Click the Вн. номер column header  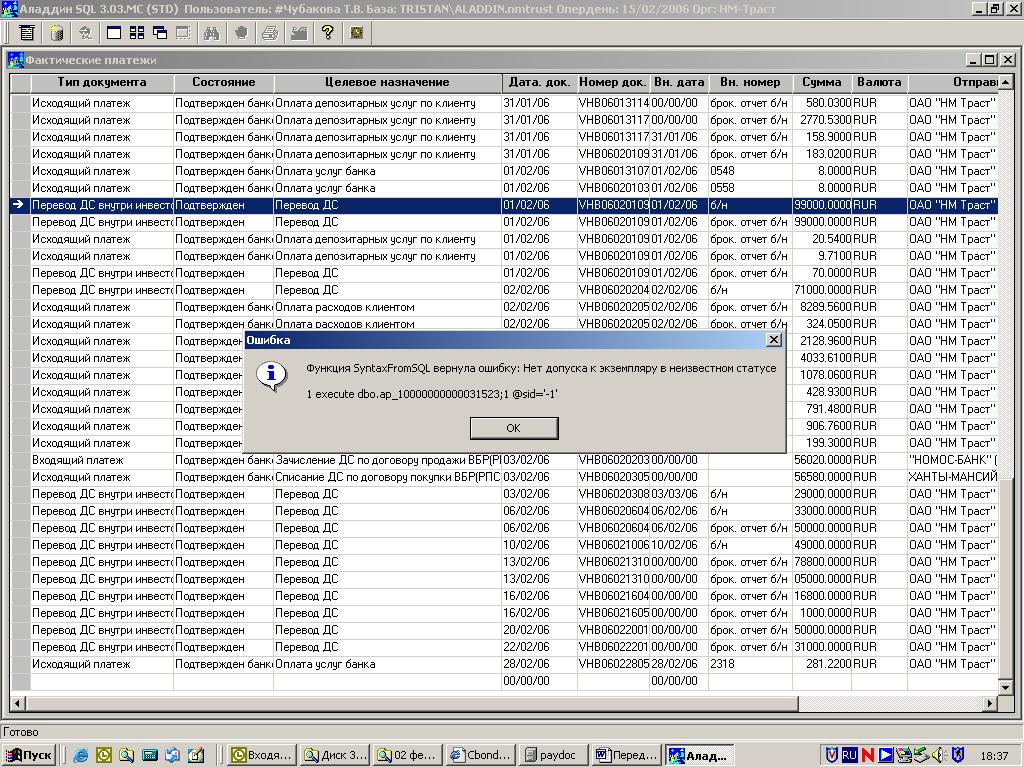750,83
